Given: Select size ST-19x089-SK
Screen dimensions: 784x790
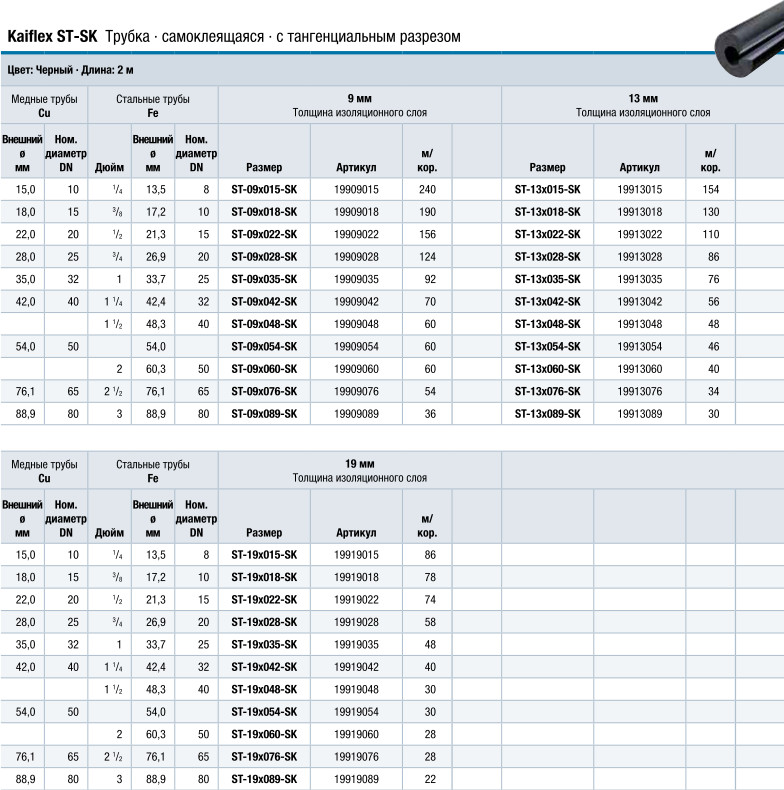Looking at the screenshot, I should (264, 779).
